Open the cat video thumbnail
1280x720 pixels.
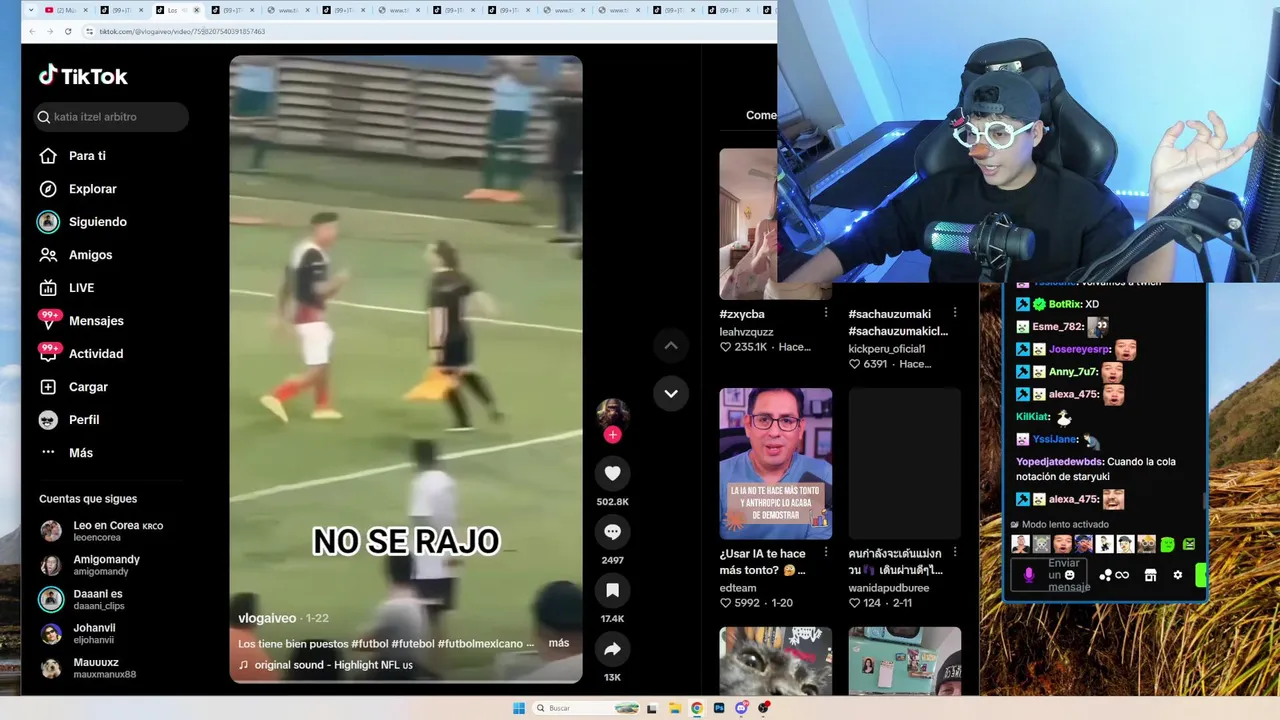[x=775, y=661]
